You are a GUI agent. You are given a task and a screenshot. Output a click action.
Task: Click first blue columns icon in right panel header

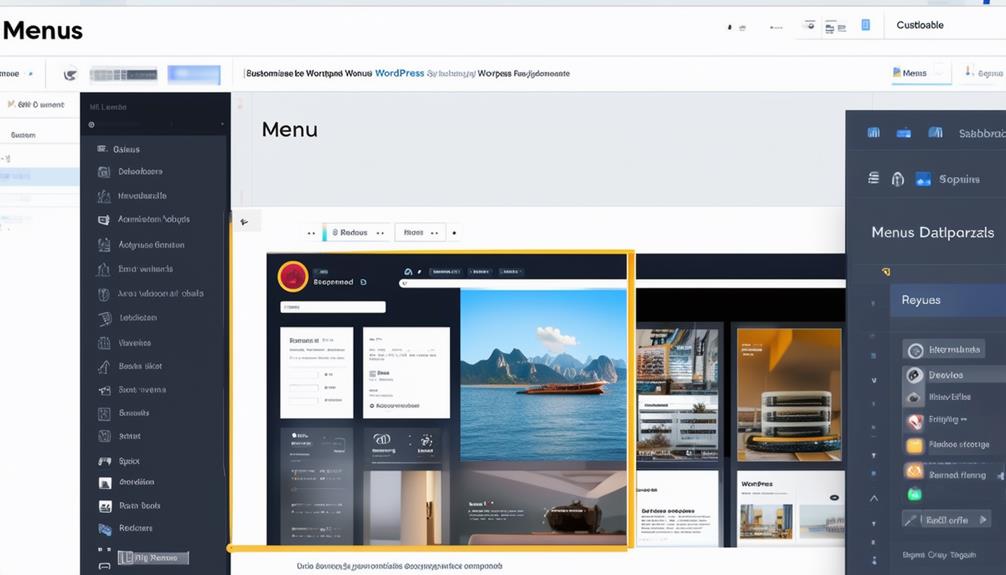click(873, 133)
